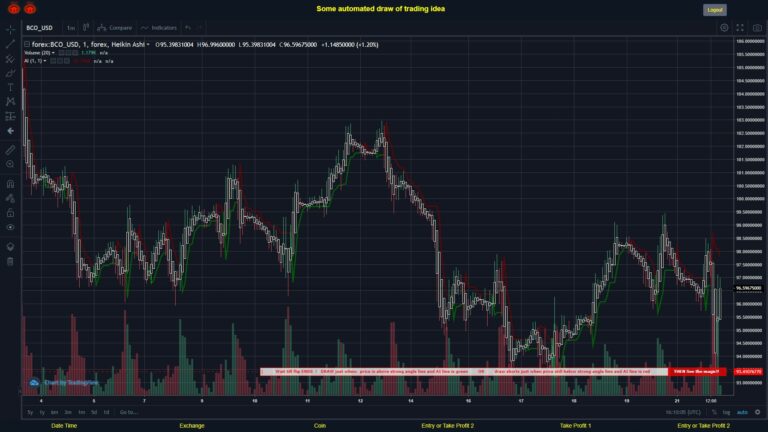Open the Indicators menu
Viewport: 768px width, 432px height.
point(159,27)
